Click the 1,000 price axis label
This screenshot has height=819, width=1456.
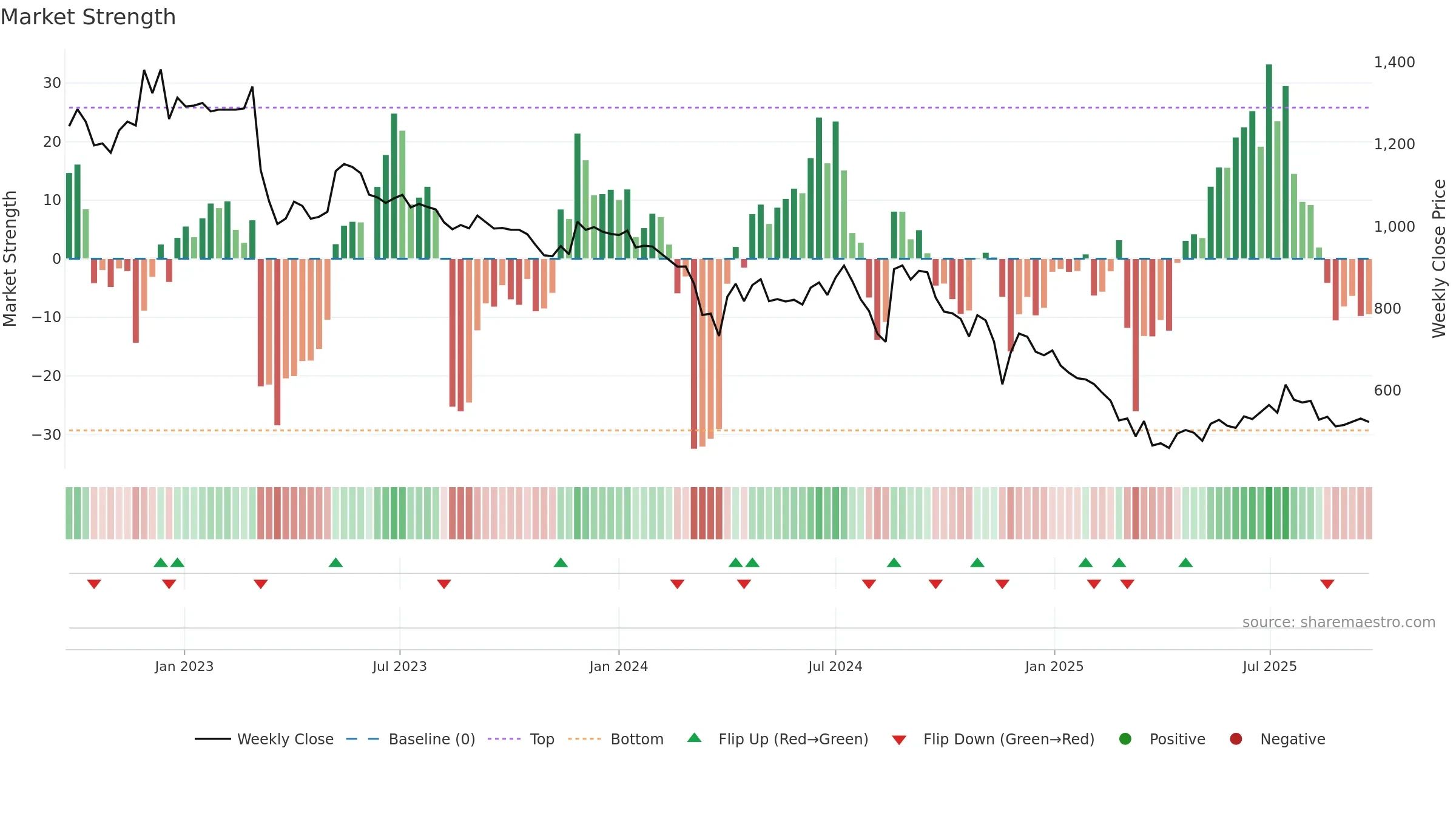(1394, 226)
